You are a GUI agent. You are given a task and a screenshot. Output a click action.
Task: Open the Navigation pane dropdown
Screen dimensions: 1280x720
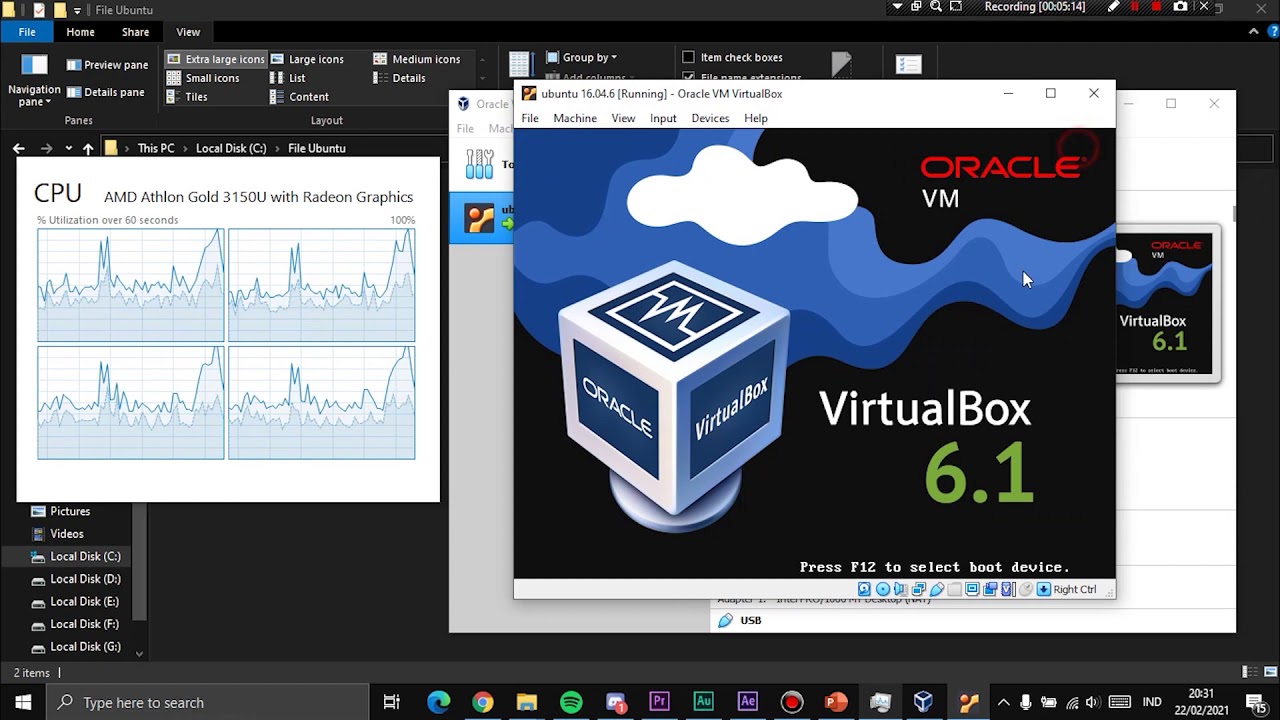click(34, 95)
